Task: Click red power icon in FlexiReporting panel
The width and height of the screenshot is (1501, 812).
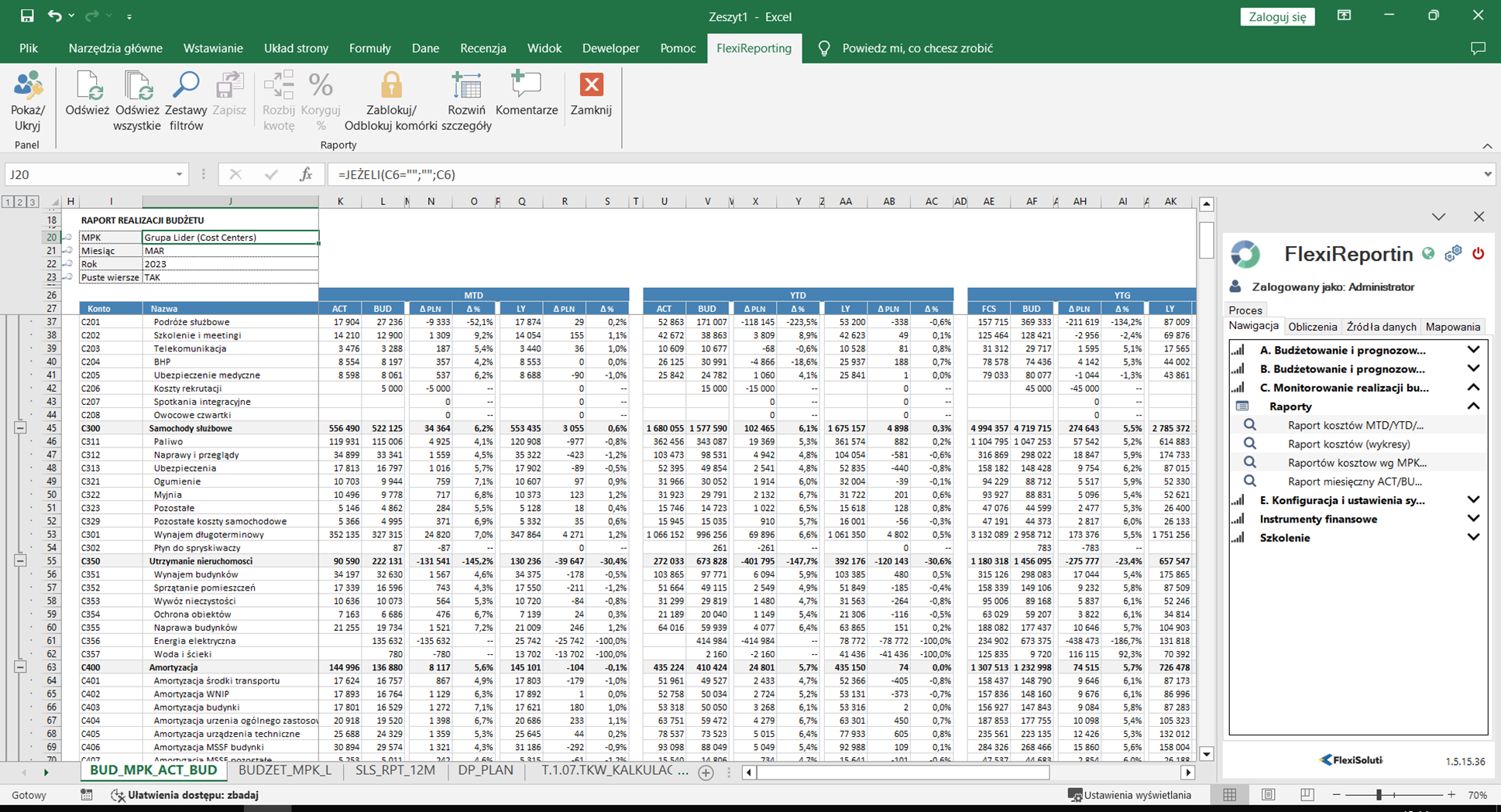Action: pos(1478,253)
